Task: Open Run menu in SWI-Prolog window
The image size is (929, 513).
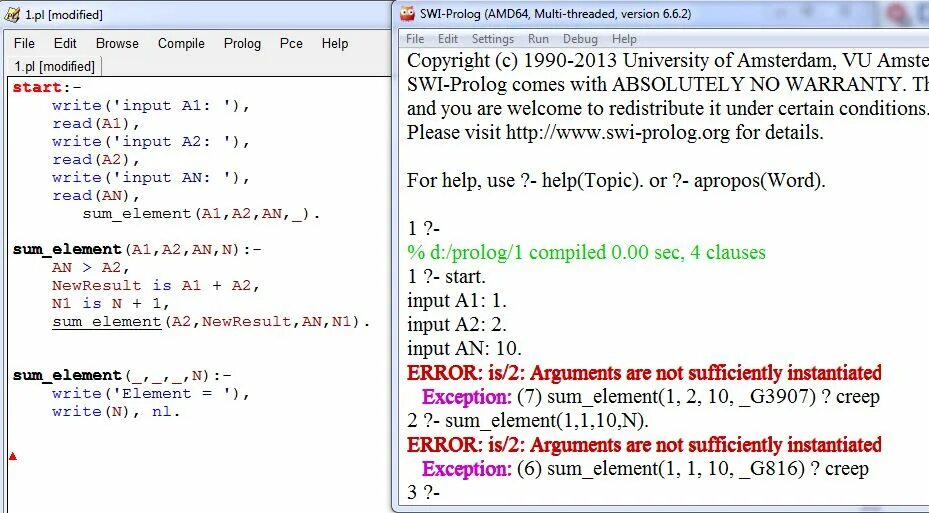Action: point(538,39)
